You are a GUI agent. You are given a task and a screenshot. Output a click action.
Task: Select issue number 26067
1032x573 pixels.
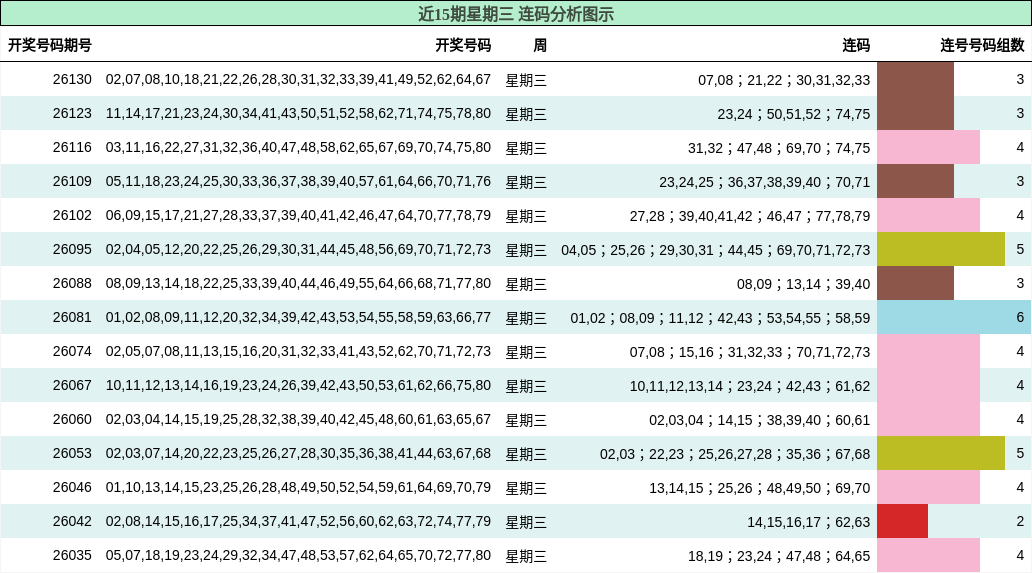tap(72, 386)
